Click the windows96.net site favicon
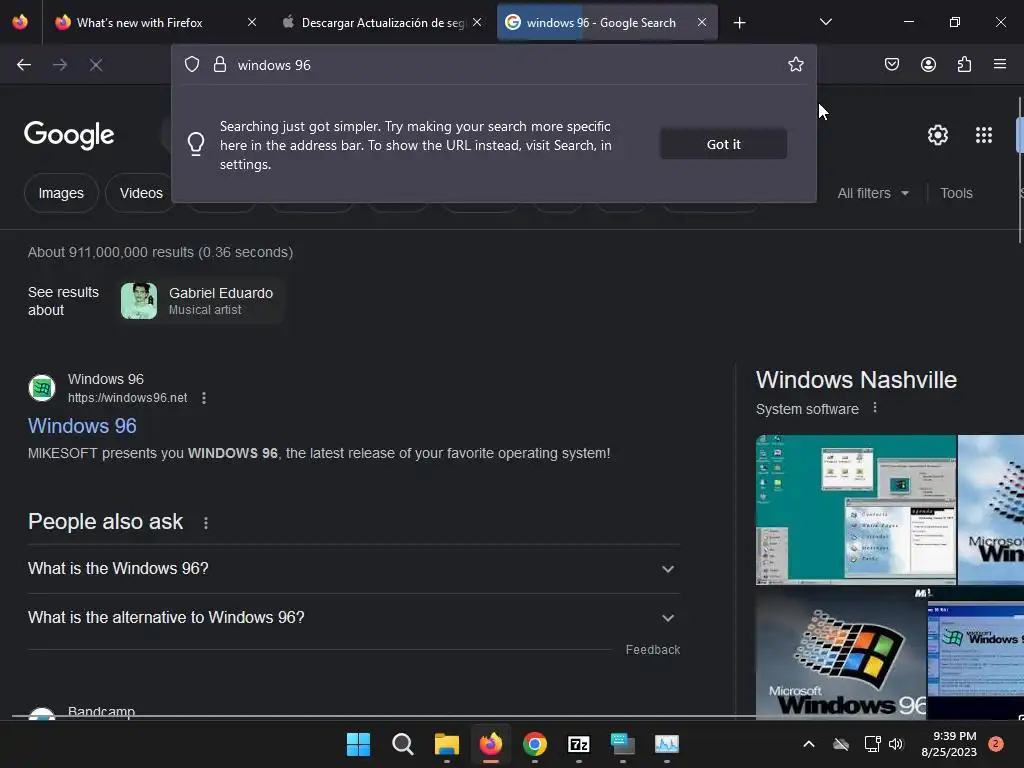The height and width of the screenshot is (768, 1024). coord(42,388)
